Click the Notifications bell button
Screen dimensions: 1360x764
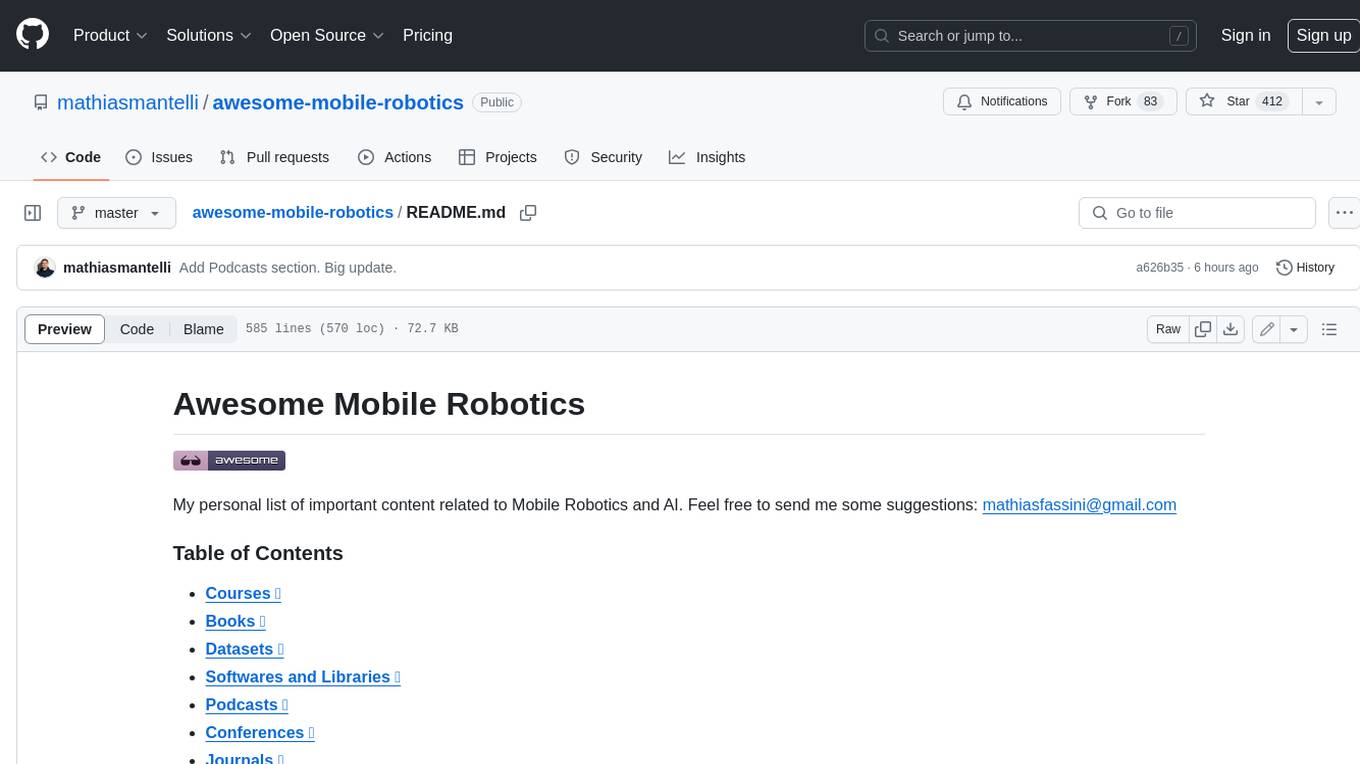click(x=1002, y=101)
